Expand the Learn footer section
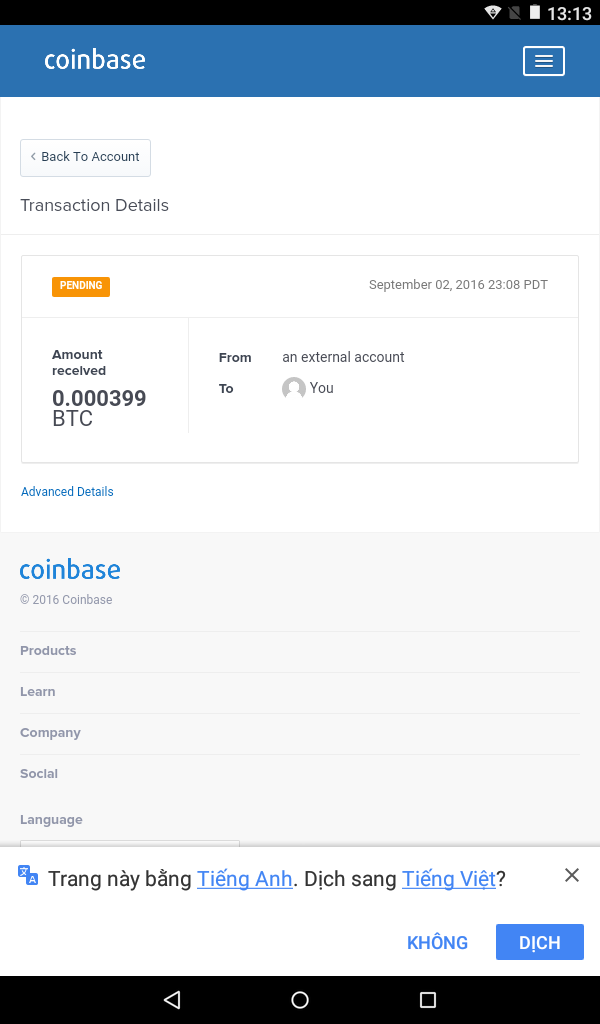This screenshot has width=600, height=1024. [38, 692]
